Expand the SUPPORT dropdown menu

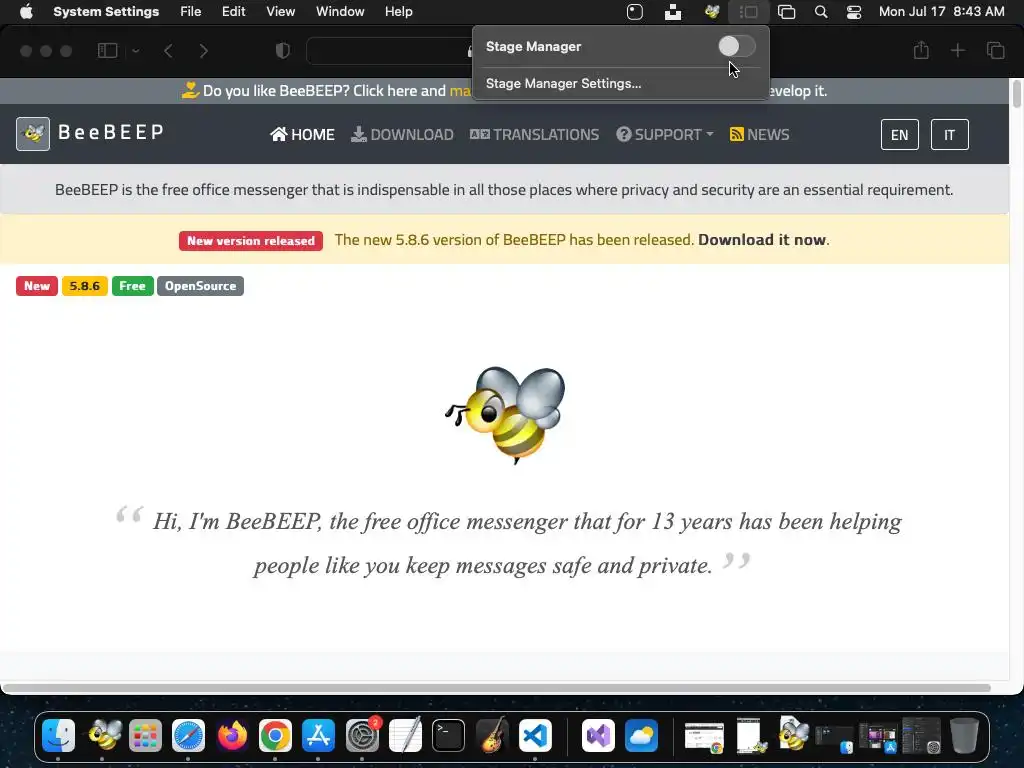[665, 135]
